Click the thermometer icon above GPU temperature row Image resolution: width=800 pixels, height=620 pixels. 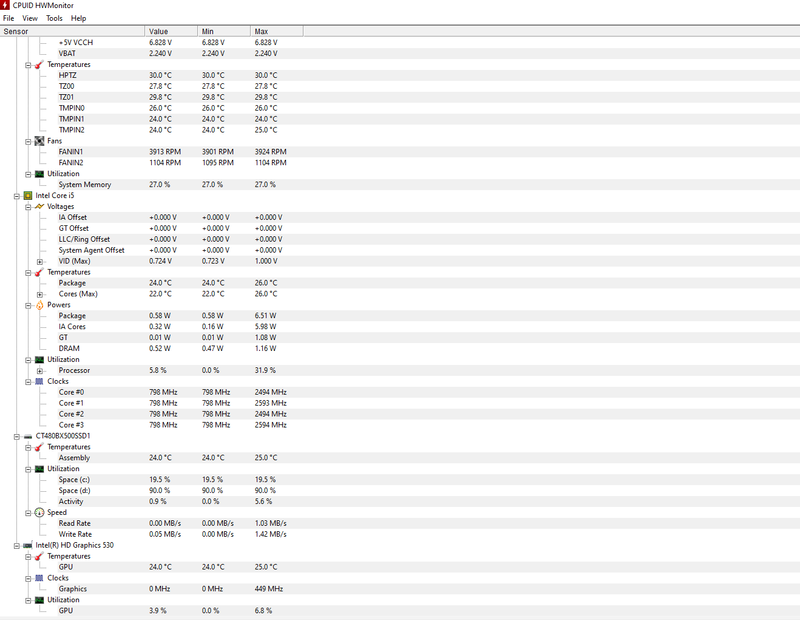pyautogui.click(x=39, y=557)
